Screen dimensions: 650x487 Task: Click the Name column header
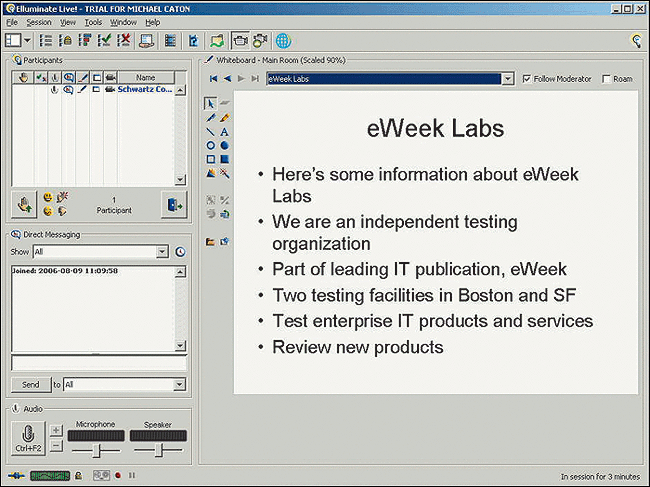click(146, 78)
